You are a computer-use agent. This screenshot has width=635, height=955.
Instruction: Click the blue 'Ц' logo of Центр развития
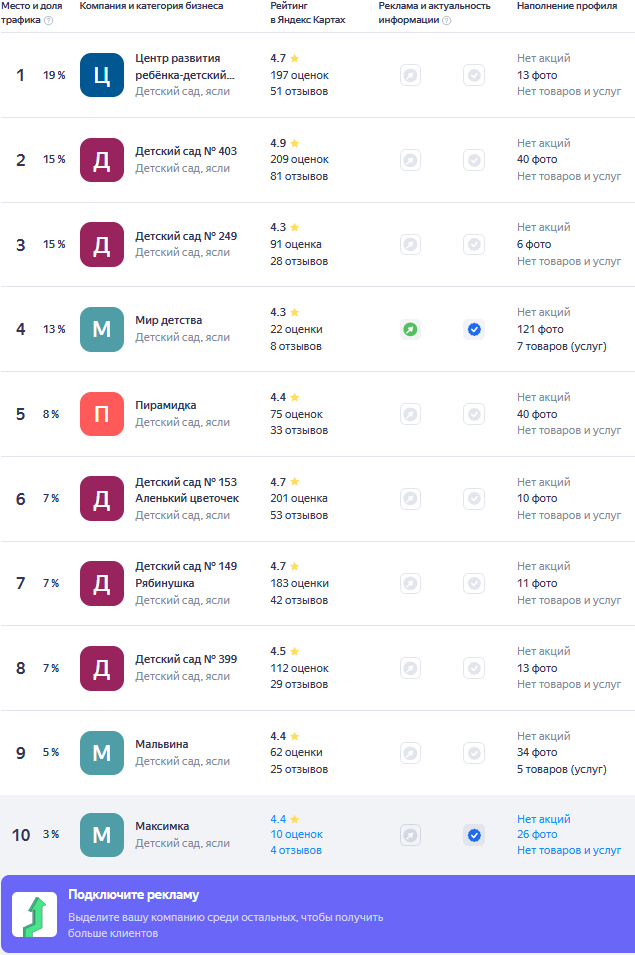point(102,75)
